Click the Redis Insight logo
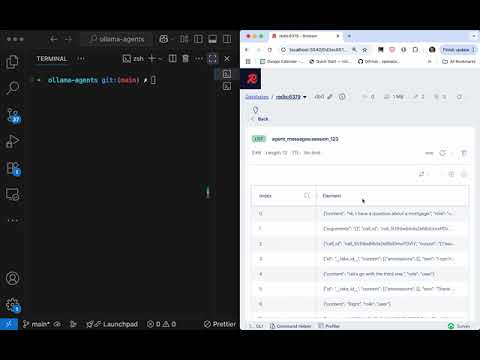480x360 pixels. [251, 79]
